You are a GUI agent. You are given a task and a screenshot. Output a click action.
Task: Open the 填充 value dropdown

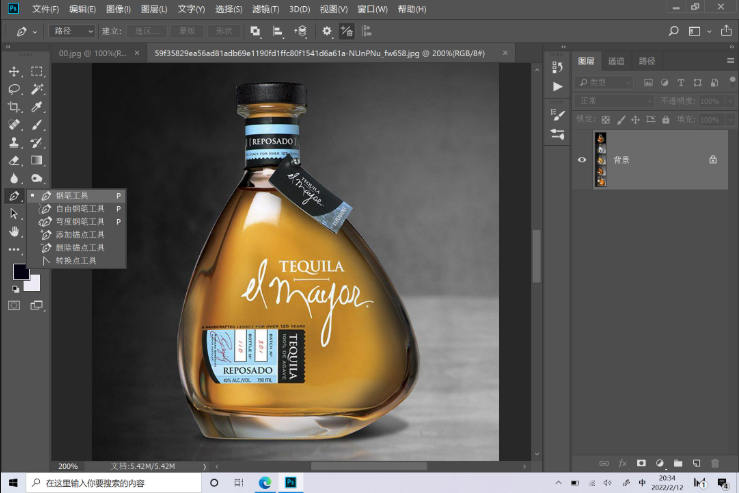point(731,120)
